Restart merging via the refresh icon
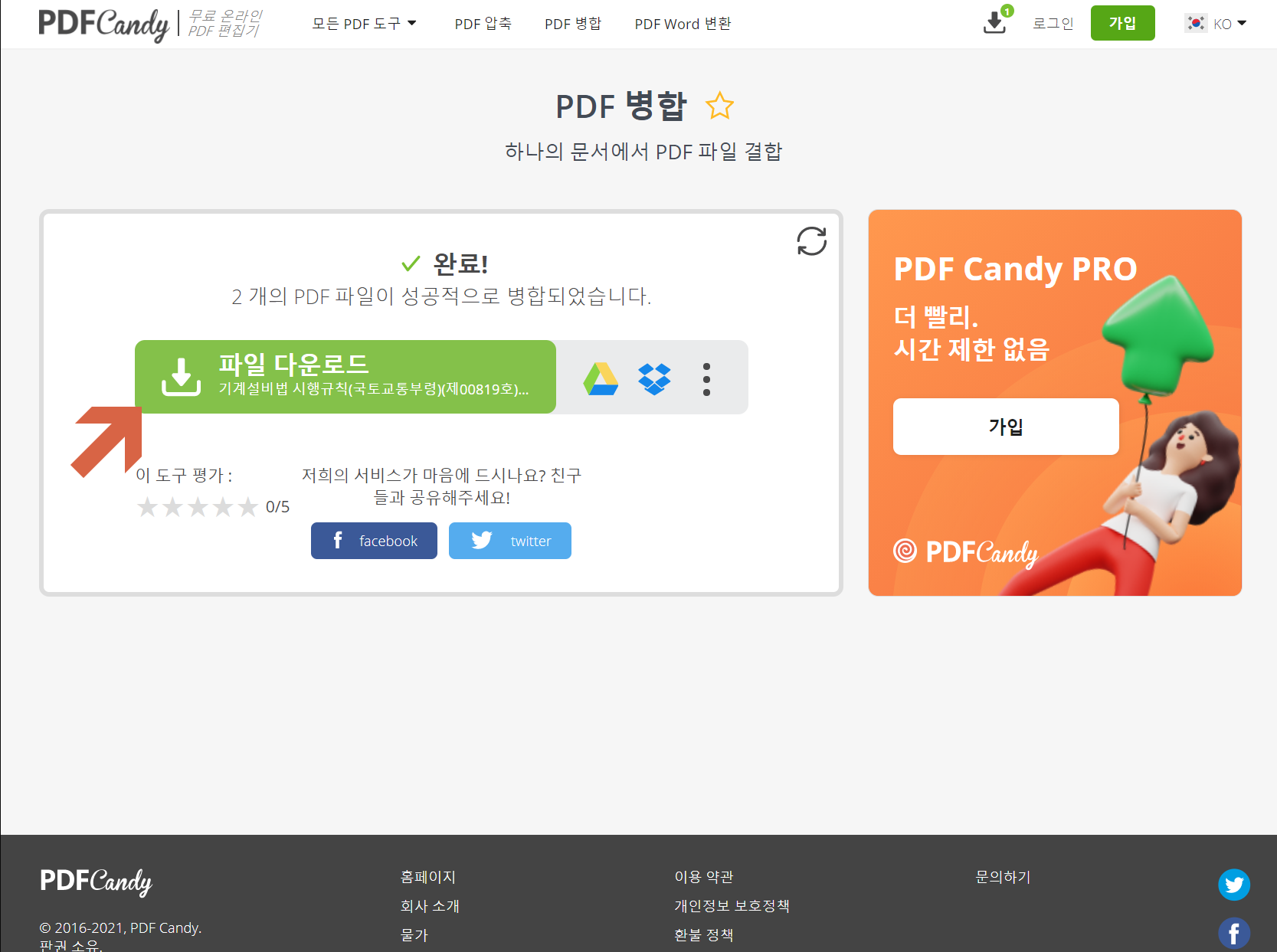1277x952 pixels. [x=812, y=241]
